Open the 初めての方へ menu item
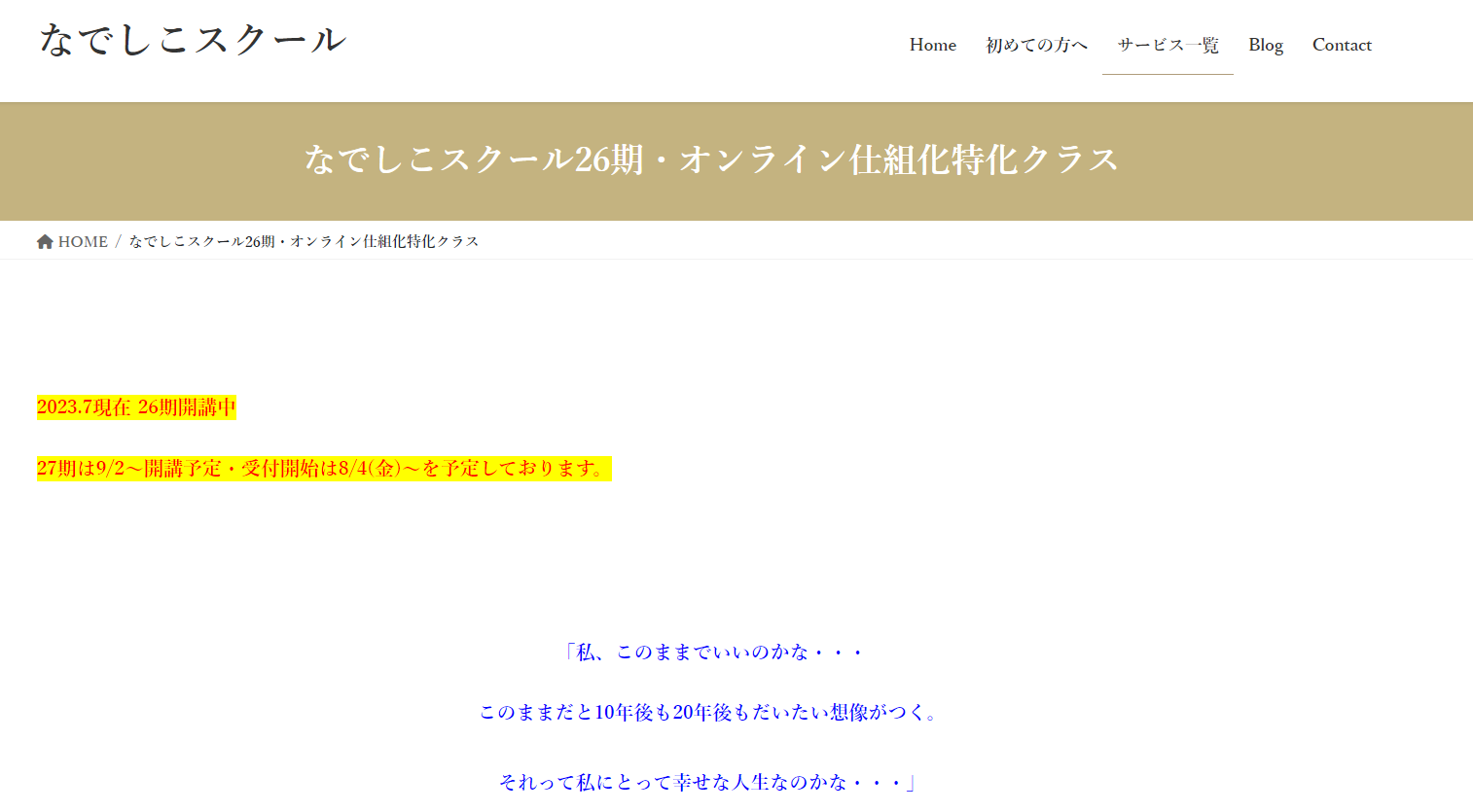 (x=1036, y=45)
